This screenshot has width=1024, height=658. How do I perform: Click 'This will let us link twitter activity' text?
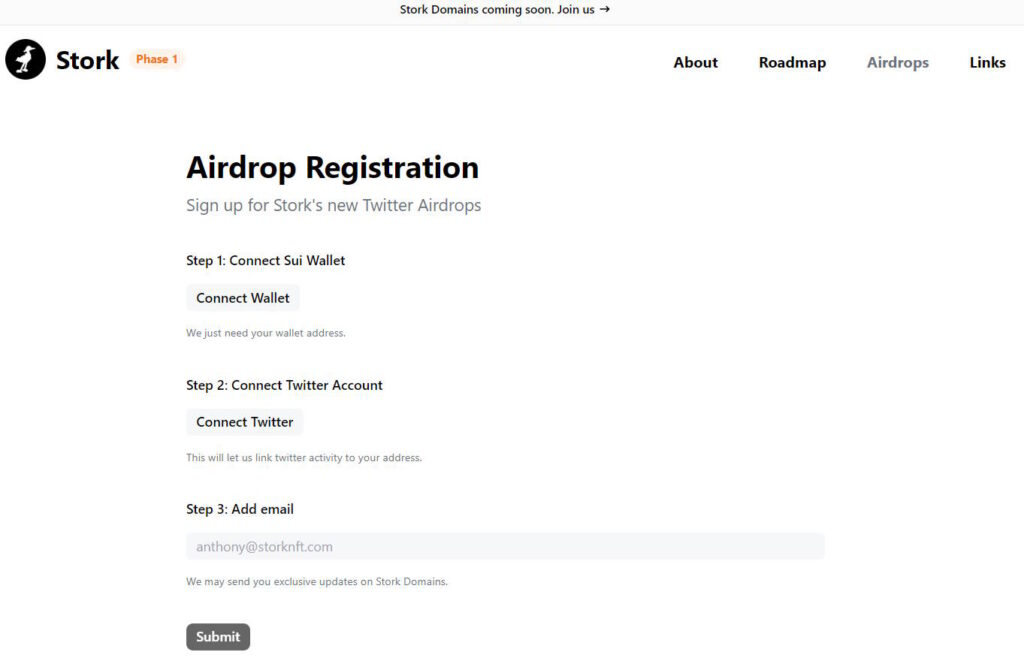point(304,458)
